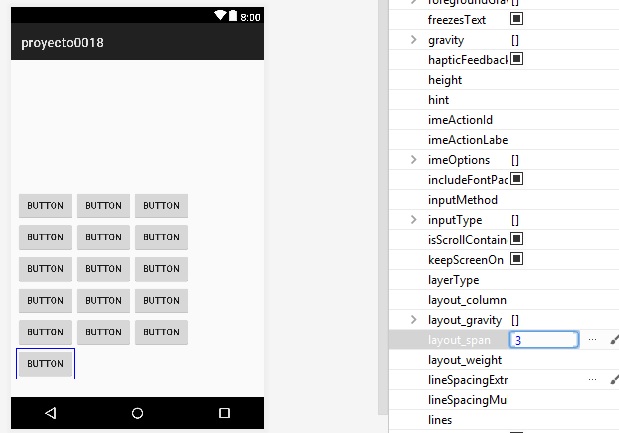619x433 pixels.
Task: Click the layout_span value input field
Action: coord(543,340)
